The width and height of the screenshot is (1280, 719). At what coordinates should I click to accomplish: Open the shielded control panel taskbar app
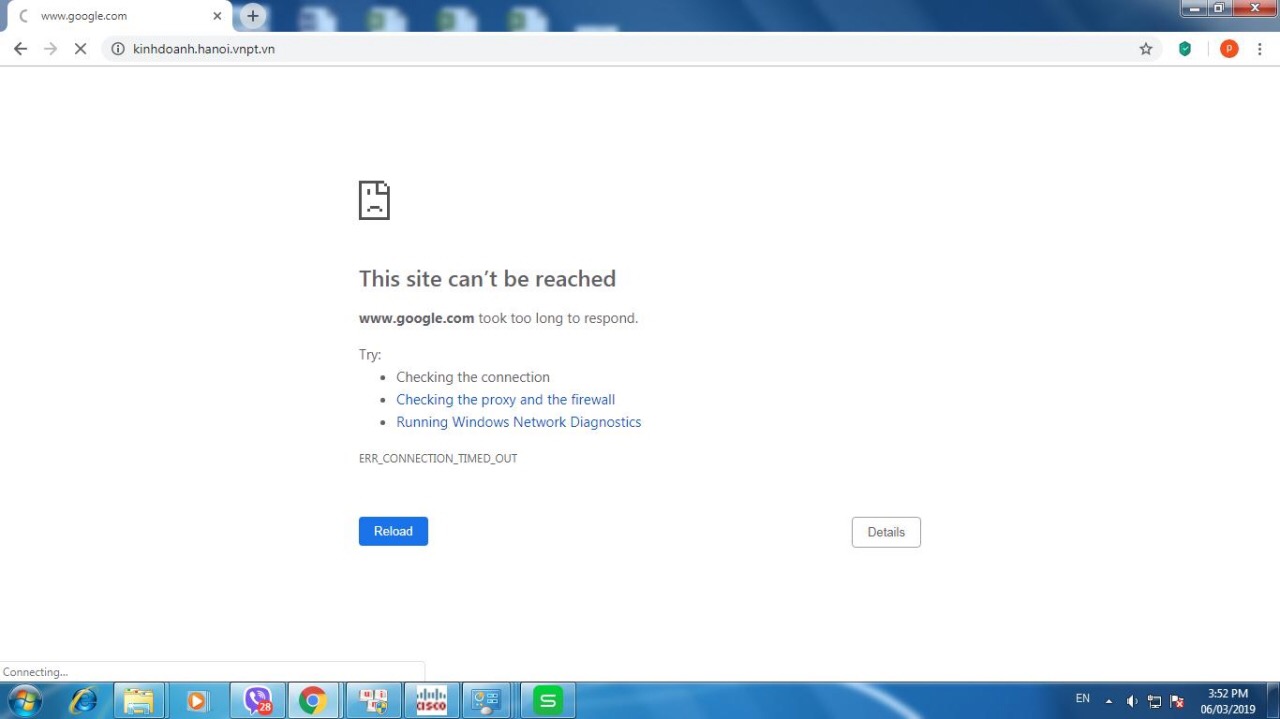pyautogui.click(x=374, y=701)
